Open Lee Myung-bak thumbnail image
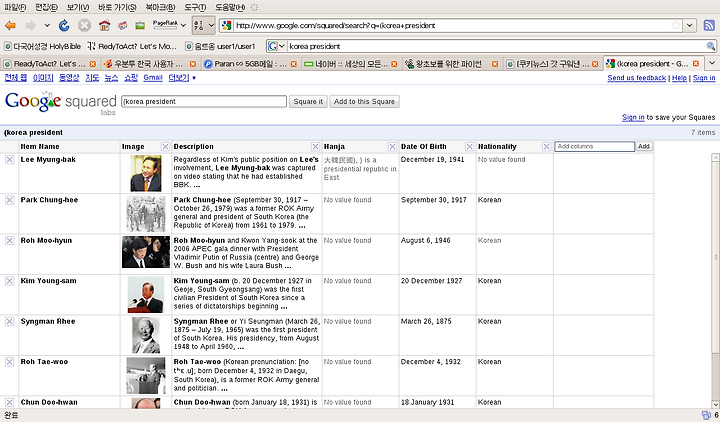The image size is (720, 422). 146,173
